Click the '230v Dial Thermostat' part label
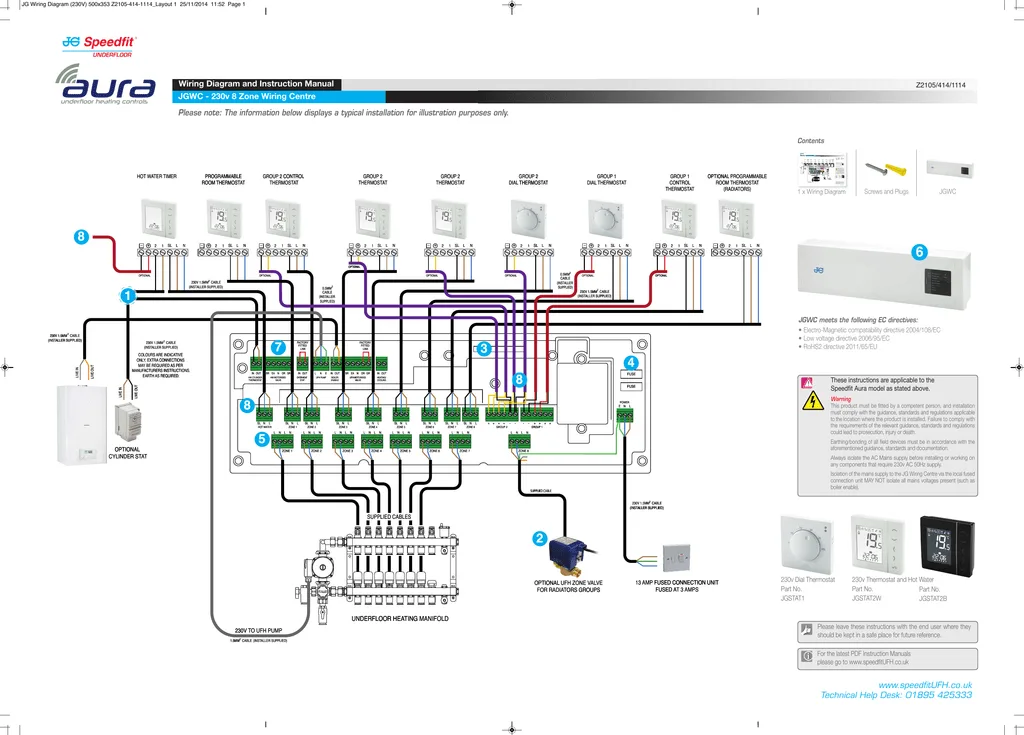 [808, 580]
